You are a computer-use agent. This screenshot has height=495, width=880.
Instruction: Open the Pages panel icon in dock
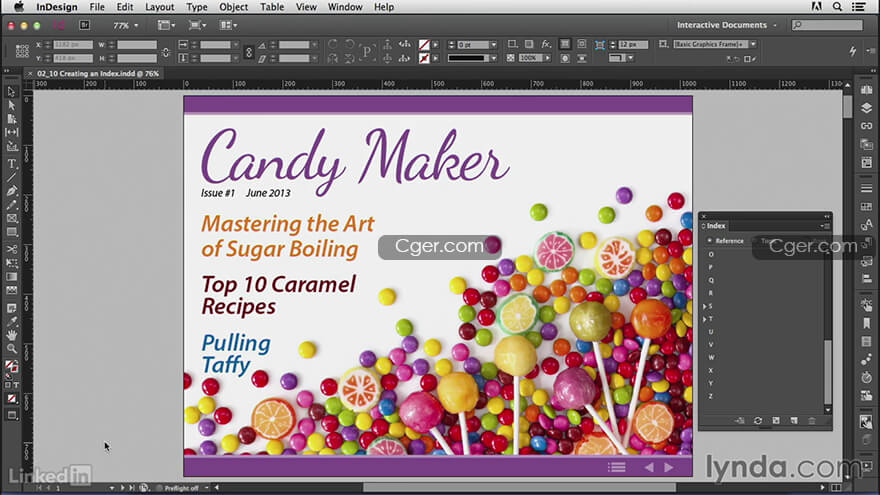867,90
